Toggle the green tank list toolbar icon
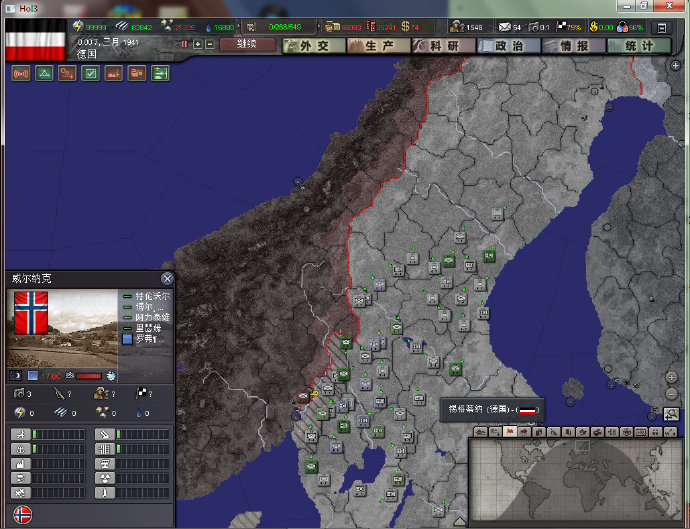This screenshot has width=690, height=529. point(160,73)
